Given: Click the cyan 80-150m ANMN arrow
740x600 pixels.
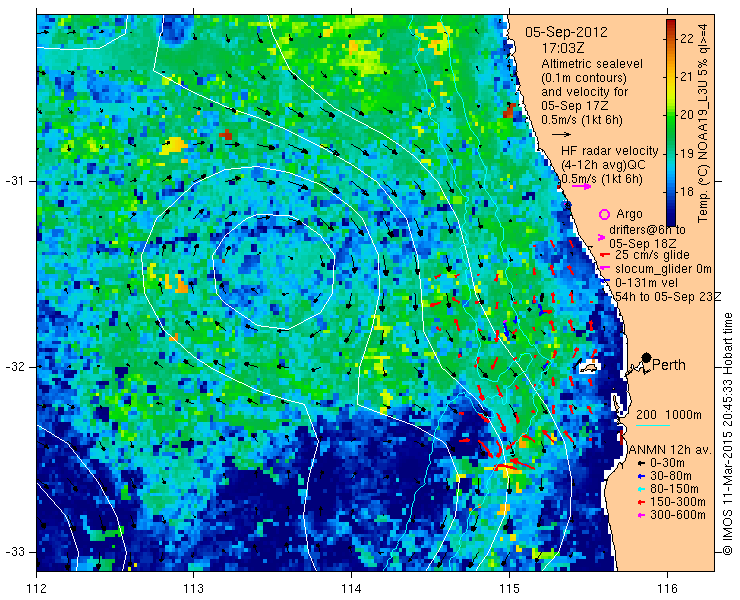Looking at the screenshot, I should tap(641, 490).
